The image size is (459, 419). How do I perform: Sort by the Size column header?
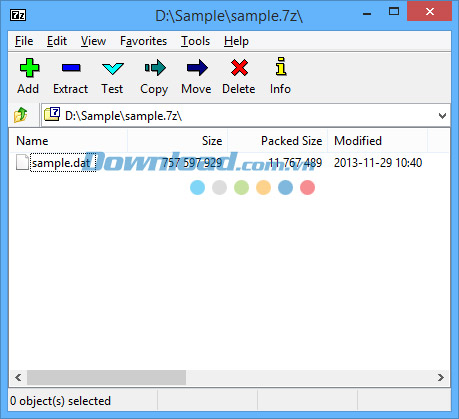click(x=178, y=141)
